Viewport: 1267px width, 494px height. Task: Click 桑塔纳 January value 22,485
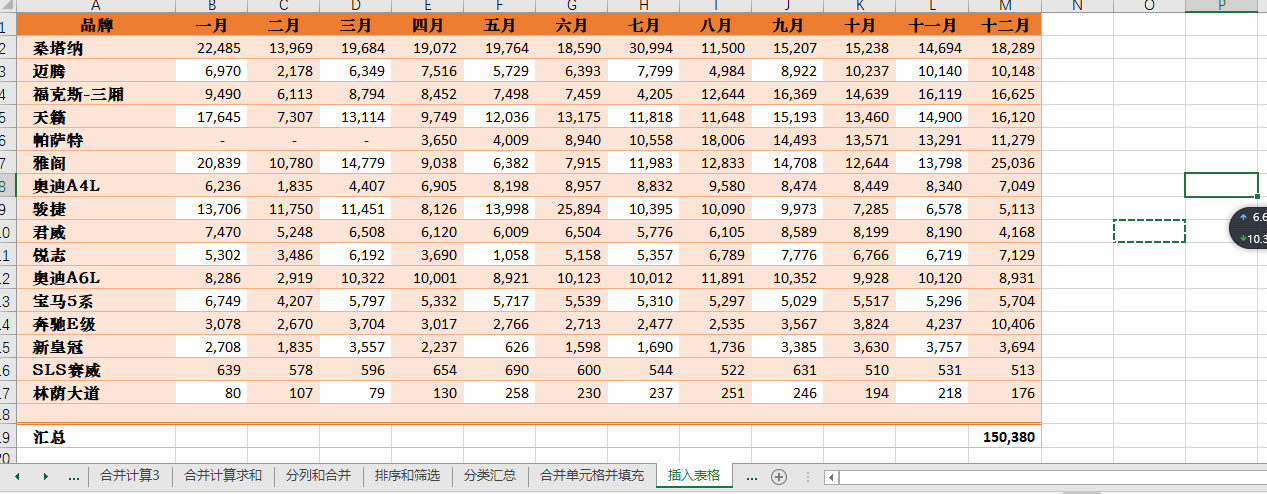click(212, 48)
